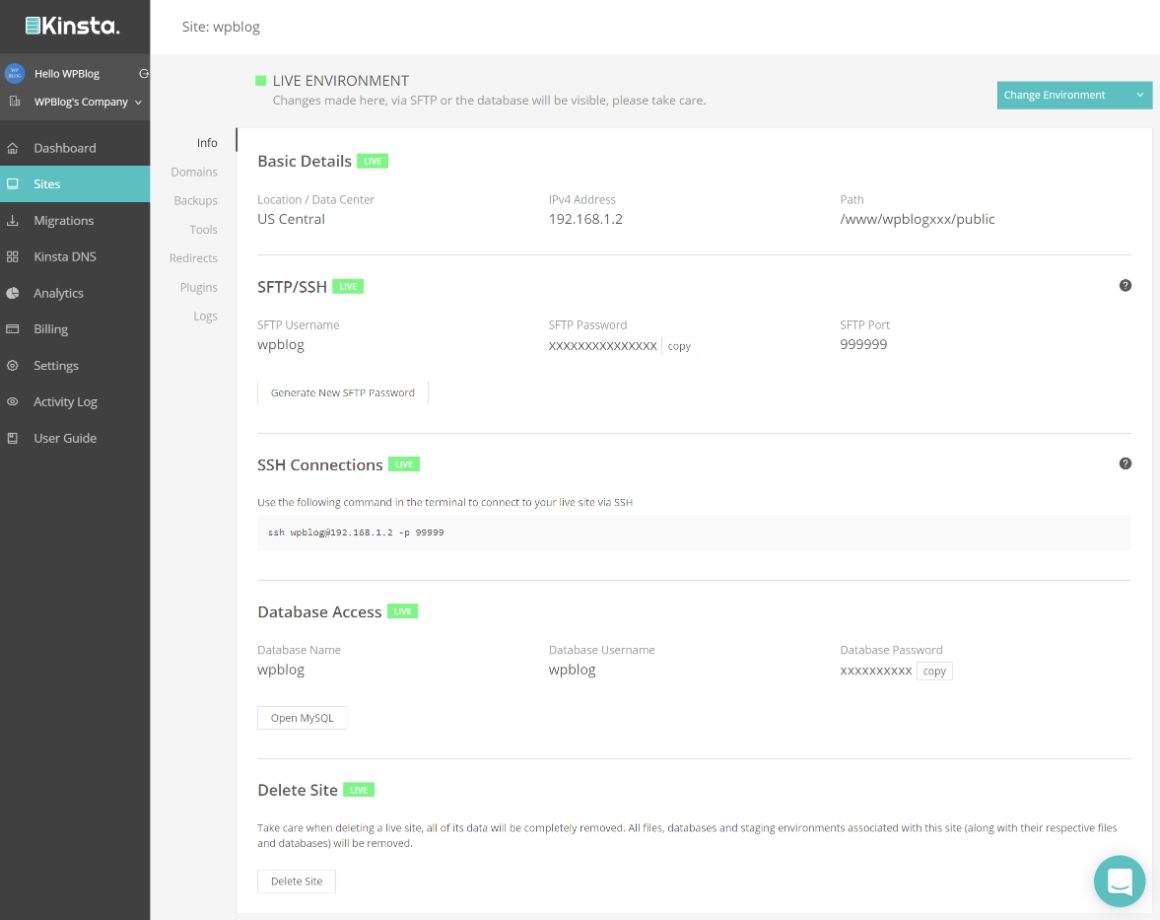1160x920 pixels.
Task: Click Generate New SFTP Password
Action: 343,393
